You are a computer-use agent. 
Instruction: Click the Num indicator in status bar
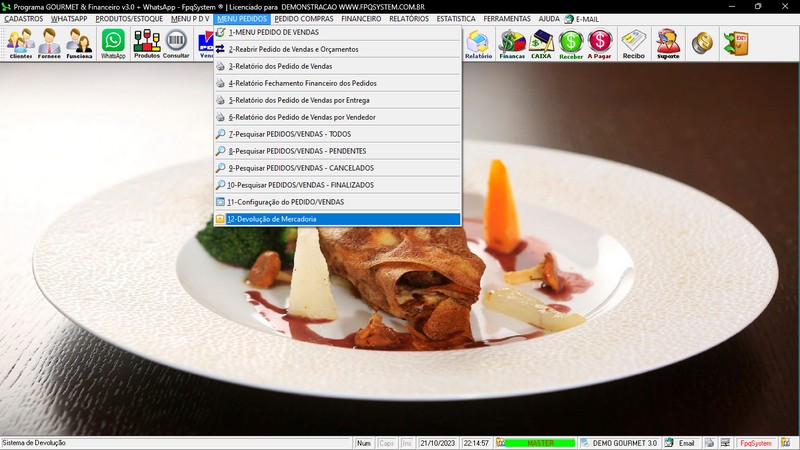pyautogui.click(x=364, y=443)
